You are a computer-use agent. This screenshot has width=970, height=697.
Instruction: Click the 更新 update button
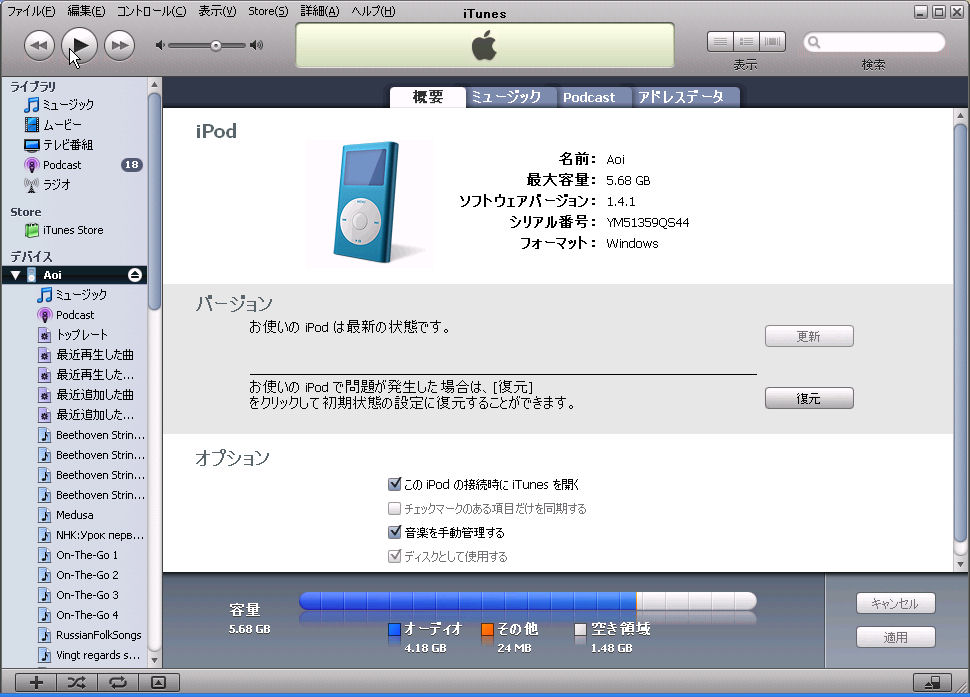click(809, 336)
